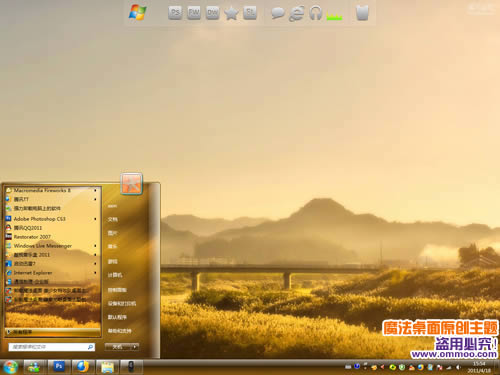The height and width of the screenshot is (375, 500).
Task: Expand the Adobe Photoshop CS3 jump list arrow
Action: pos(95,219)
